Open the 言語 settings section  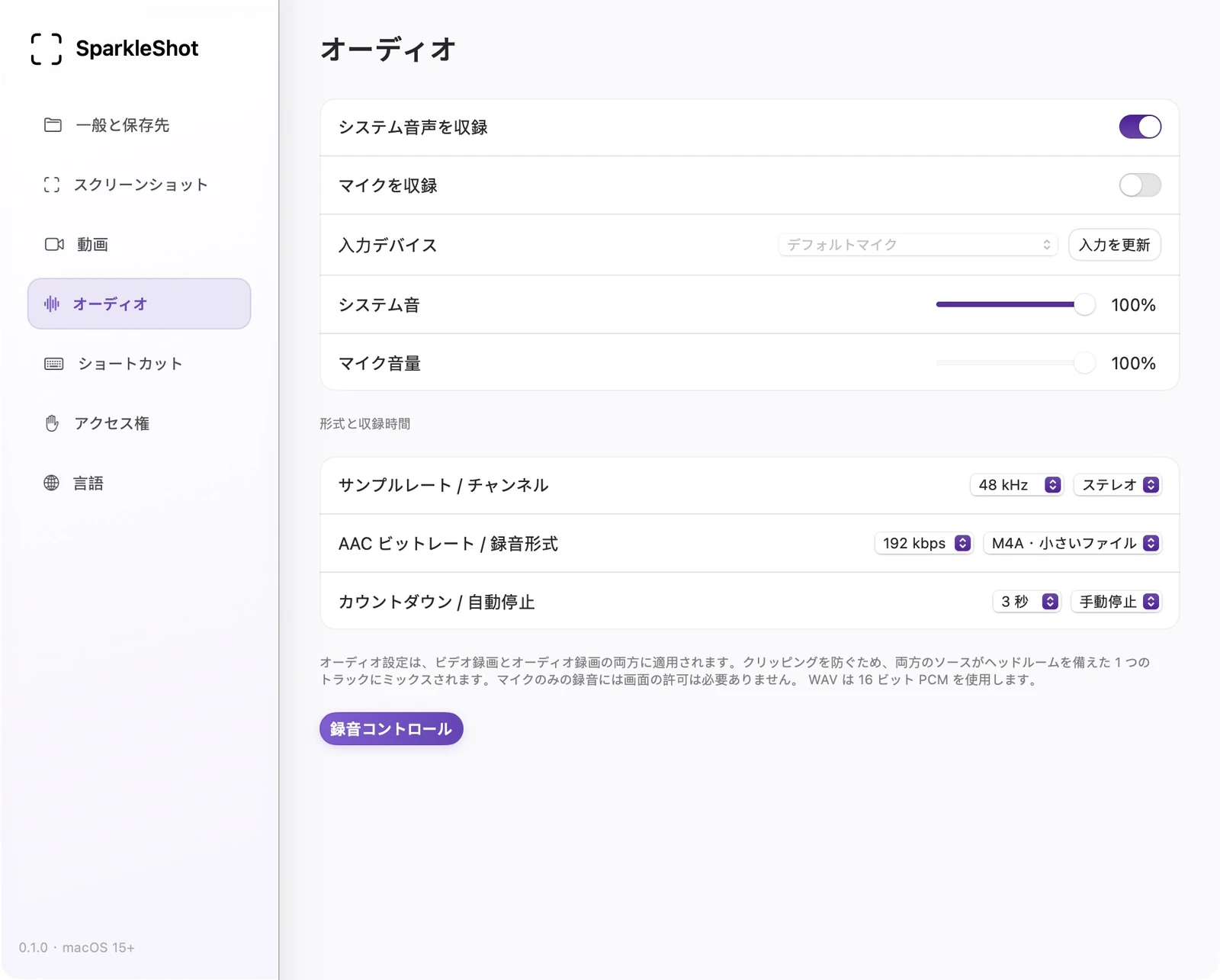139,483
